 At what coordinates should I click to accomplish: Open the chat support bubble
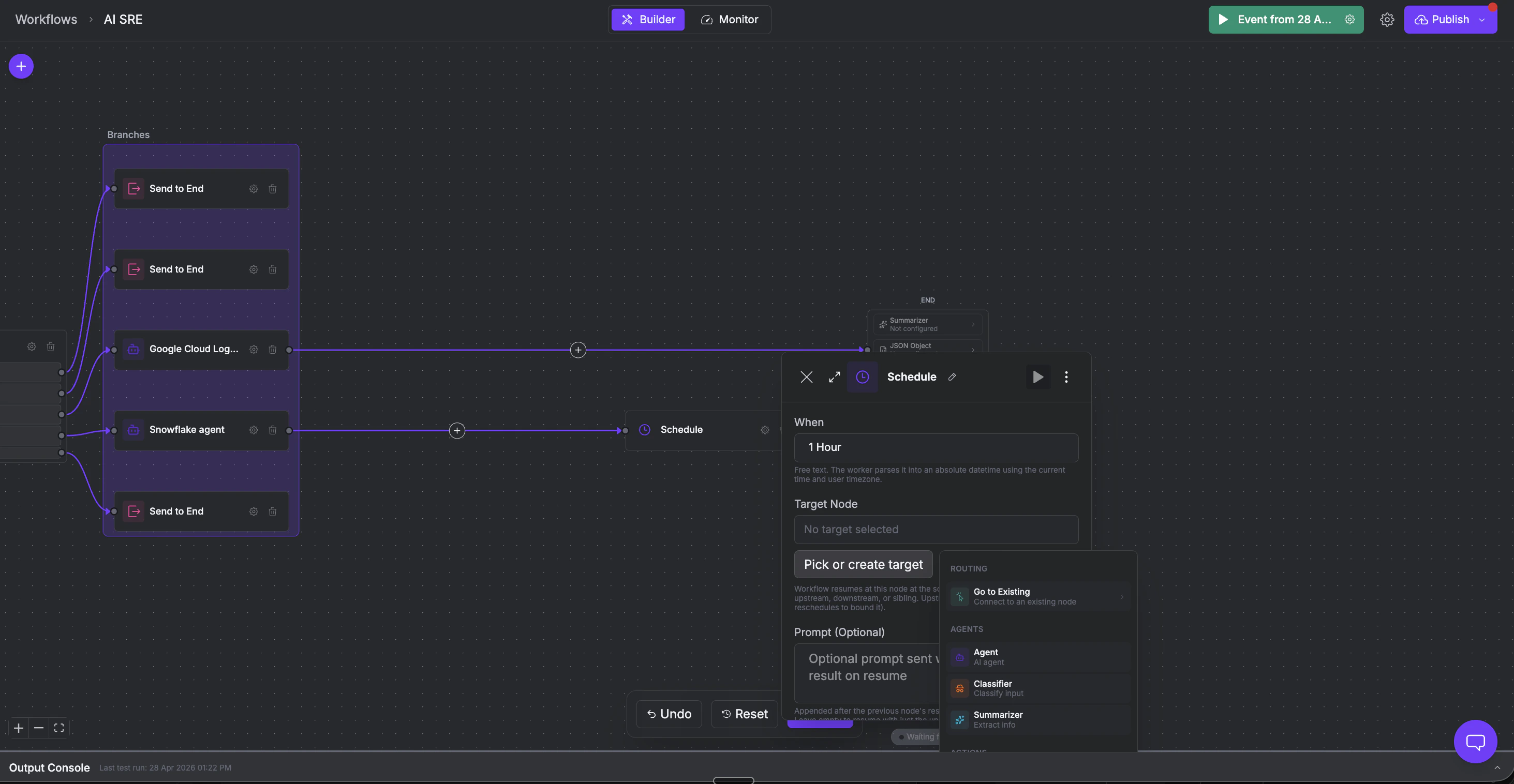[1475, 741]
